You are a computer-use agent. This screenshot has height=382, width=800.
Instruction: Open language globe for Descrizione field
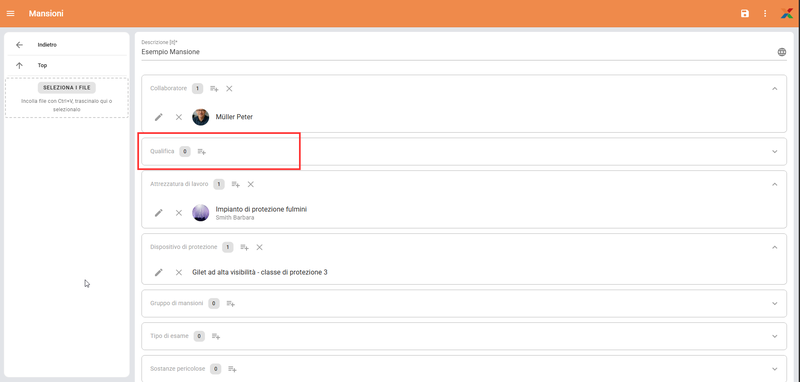point(782,52)
